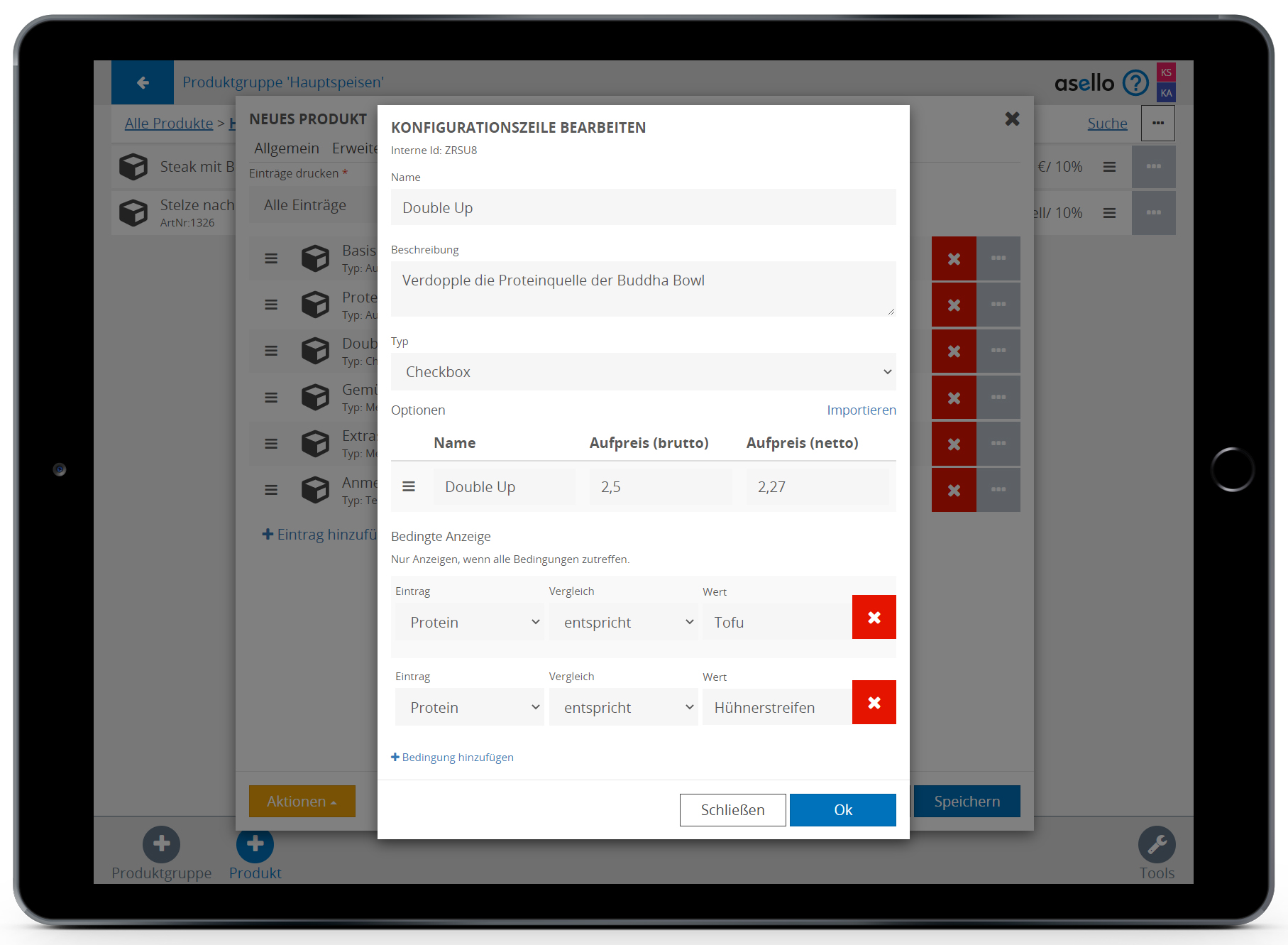The width and height of the screenshot is (1288, 945).
Task: Close the Neues Produkt dialog with X
Action: point(1012,119)
